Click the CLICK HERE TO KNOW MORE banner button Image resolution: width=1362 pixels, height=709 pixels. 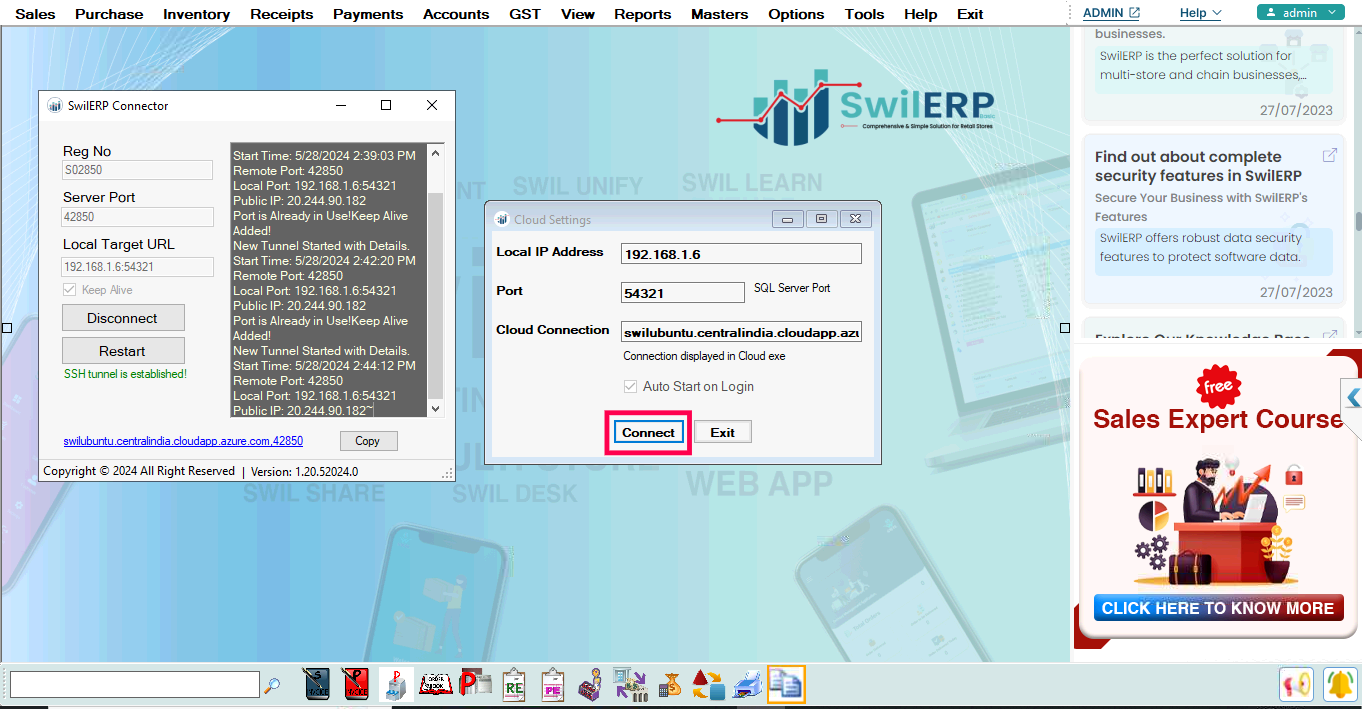pos(1217,608)
